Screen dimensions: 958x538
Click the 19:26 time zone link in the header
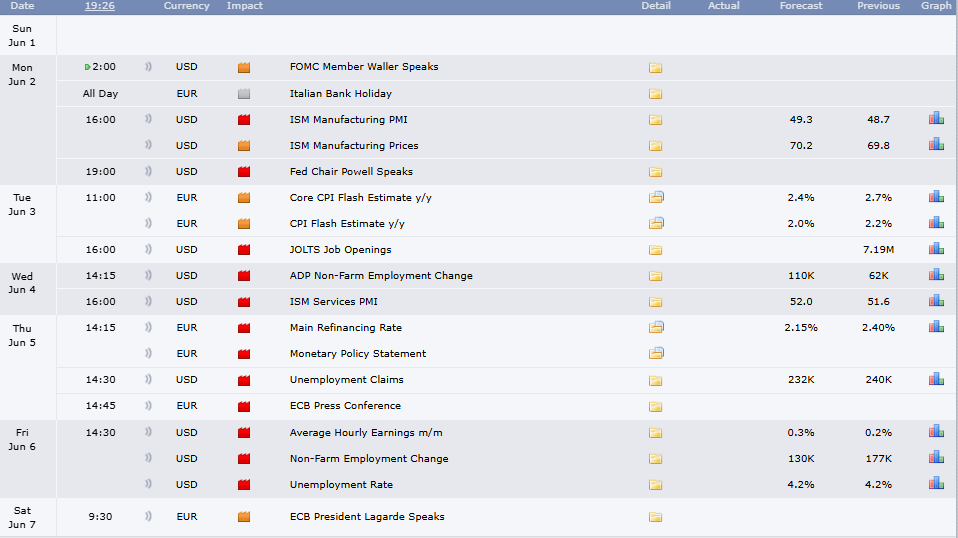tap(100, 5)
